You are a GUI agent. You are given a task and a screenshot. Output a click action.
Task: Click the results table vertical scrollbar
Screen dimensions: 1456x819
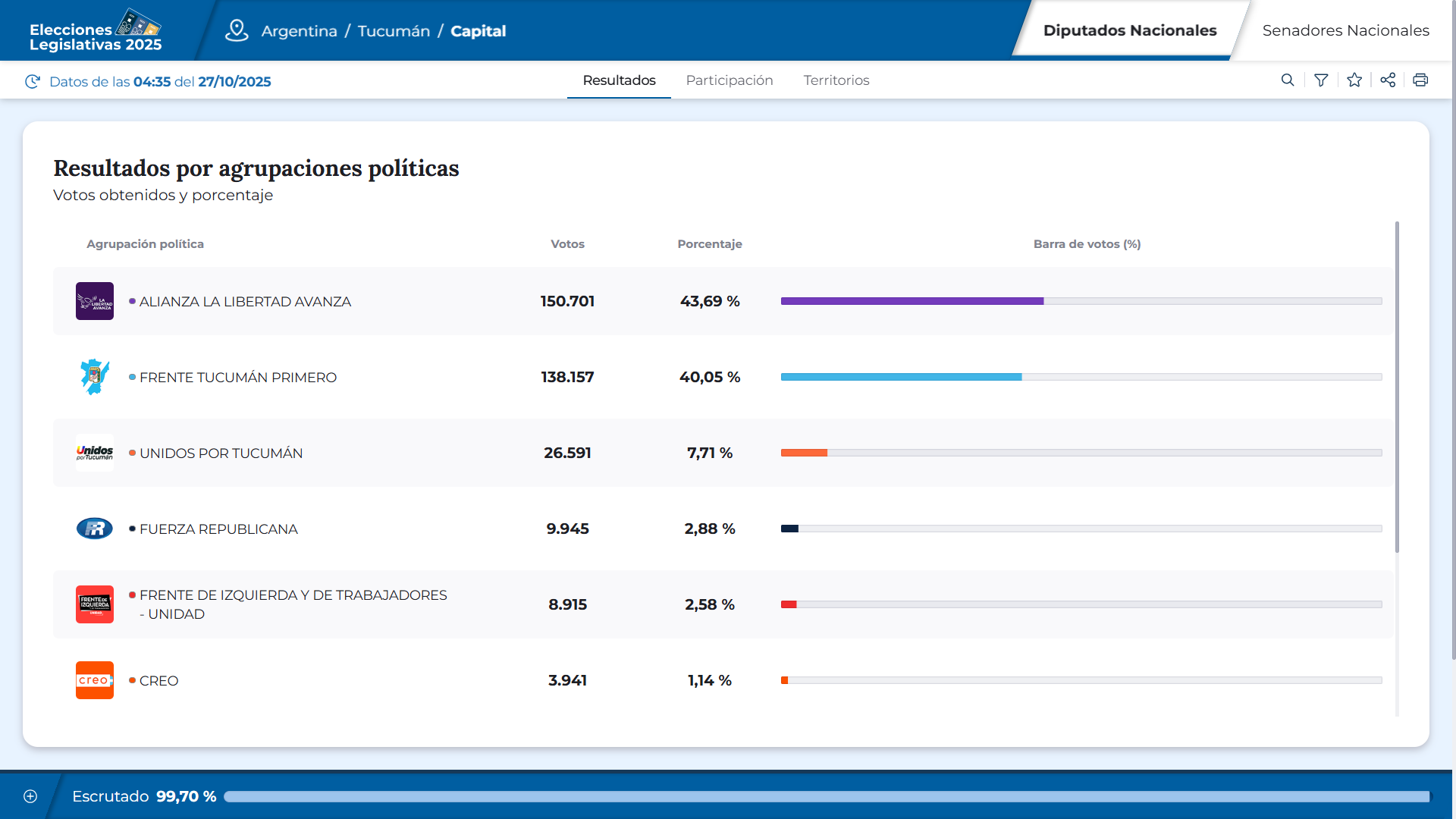tap(1397, 387)
